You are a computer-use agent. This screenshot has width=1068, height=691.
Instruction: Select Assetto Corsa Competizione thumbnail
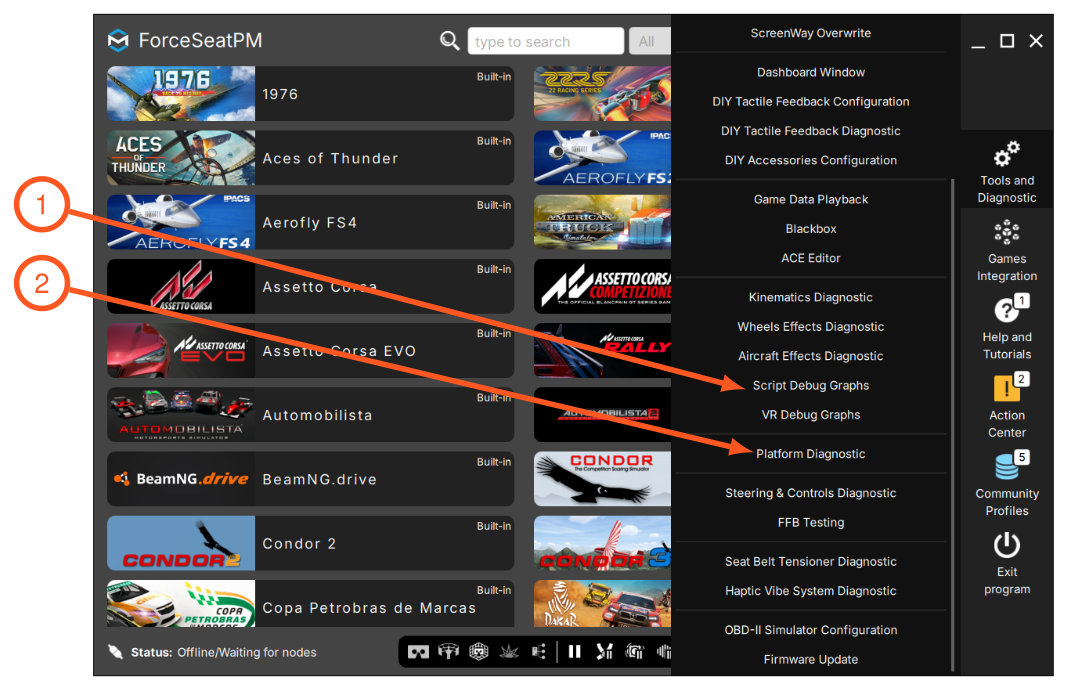point(603,286)
